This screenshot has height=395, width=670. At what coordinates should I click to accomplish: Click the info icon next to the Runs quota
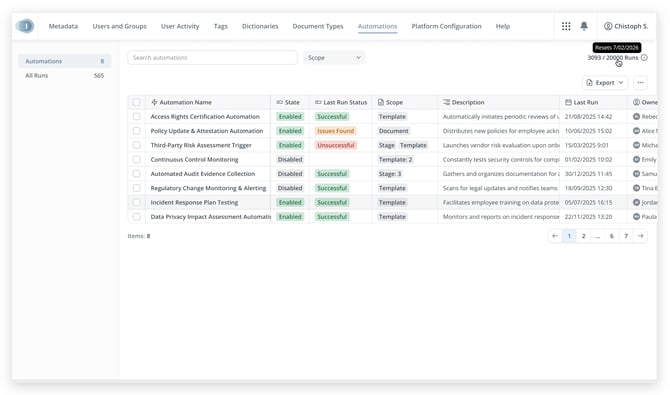point(644,57)
